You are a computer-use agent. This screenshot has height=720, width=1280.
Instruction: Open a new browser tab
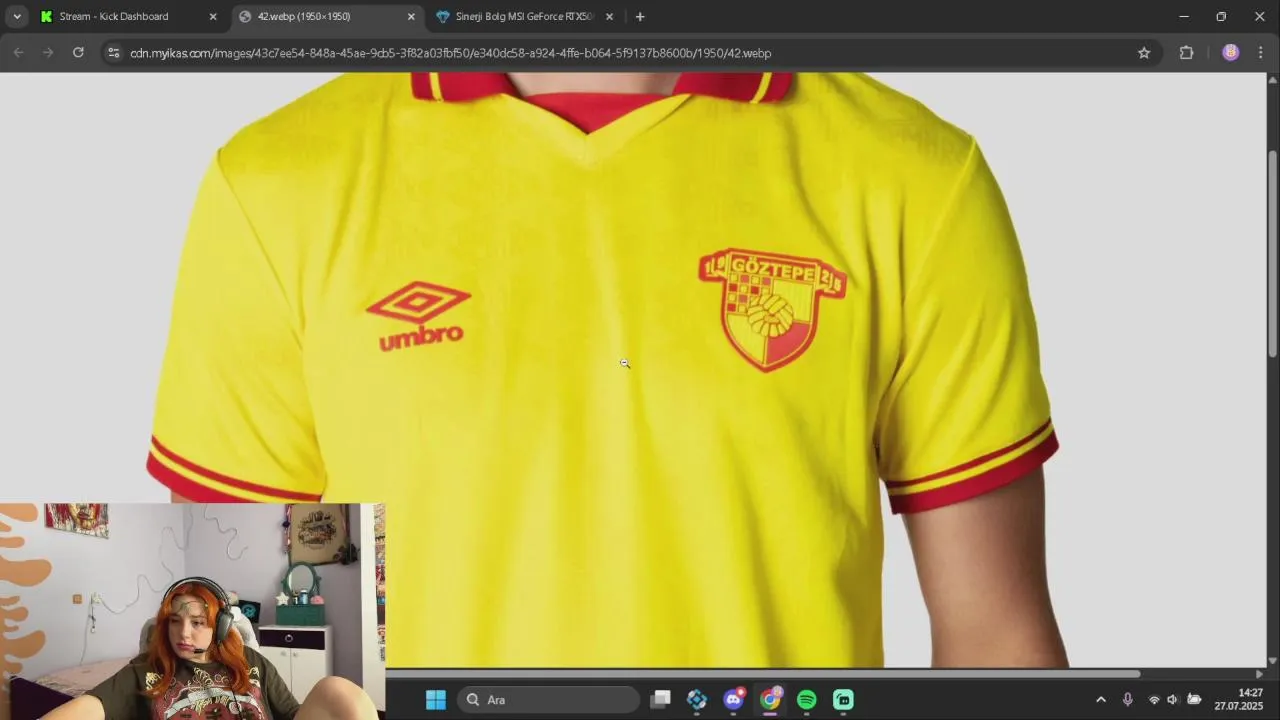click(x=640, y=17)
